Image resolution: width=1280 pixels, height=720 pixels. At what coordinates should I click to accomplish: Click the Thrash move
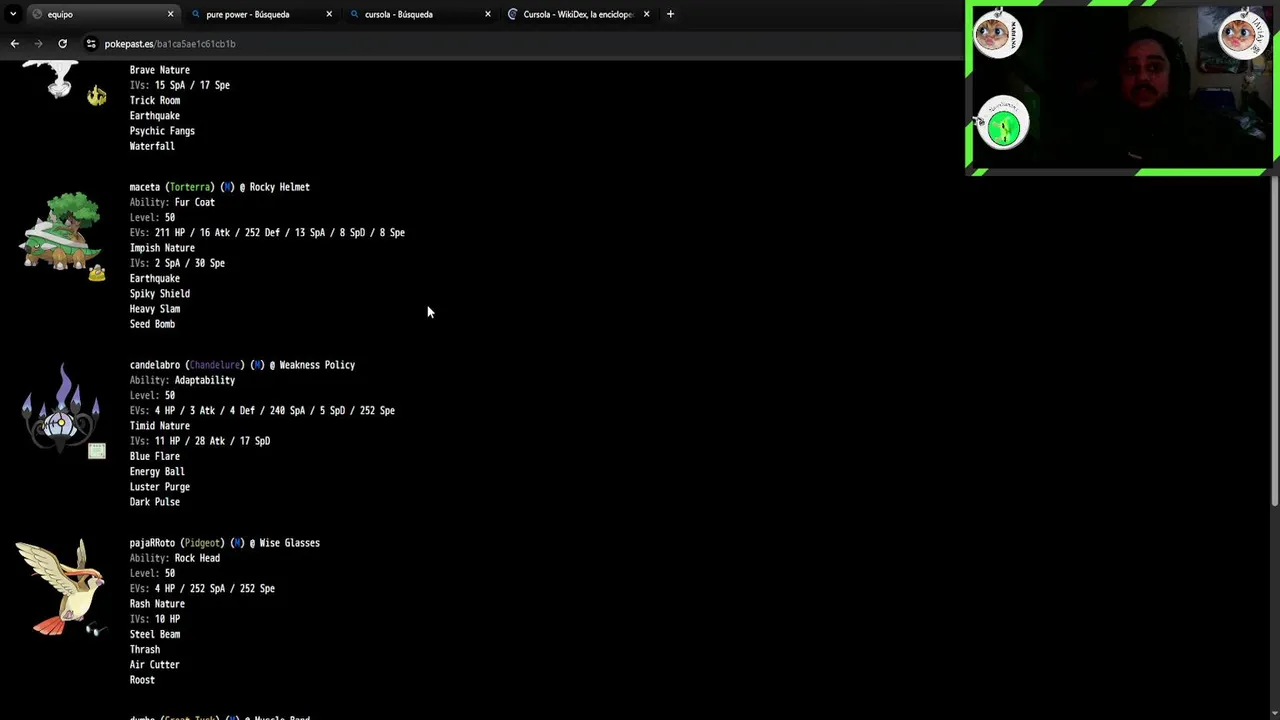[145, 649]
